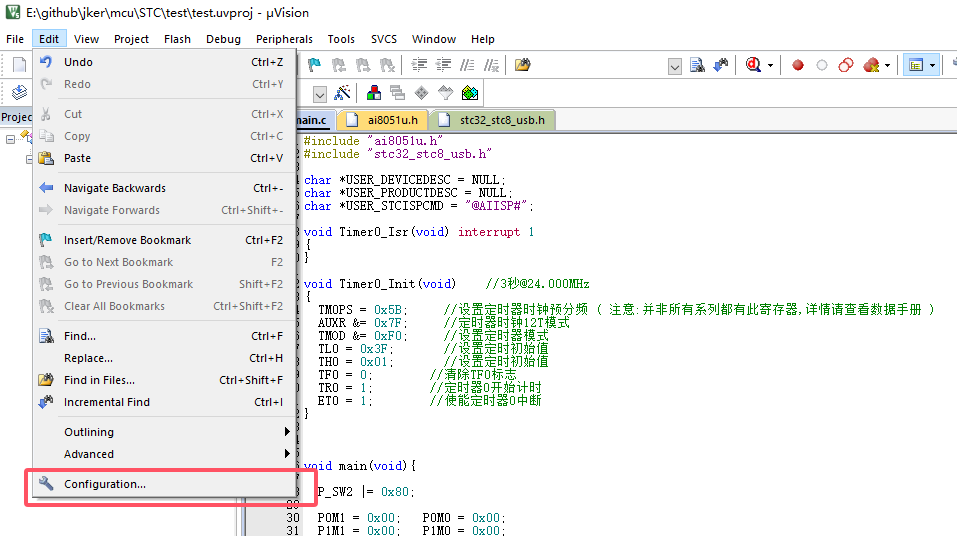Open the View menu
The width and height of the screenshot is (957, 536).
pos(87,39)
